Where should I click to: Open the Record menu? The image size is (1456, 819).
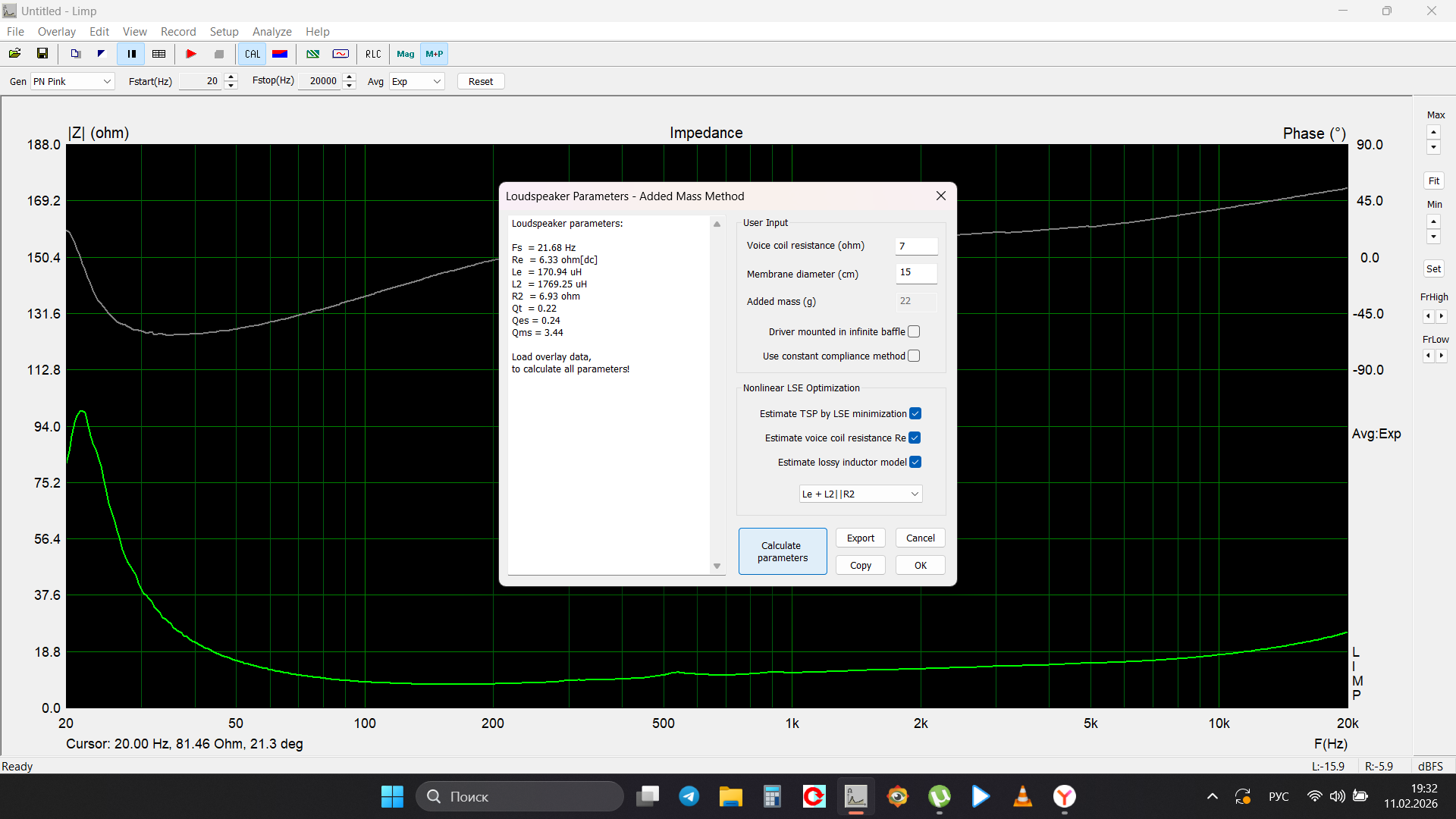[x=178, y=31]
